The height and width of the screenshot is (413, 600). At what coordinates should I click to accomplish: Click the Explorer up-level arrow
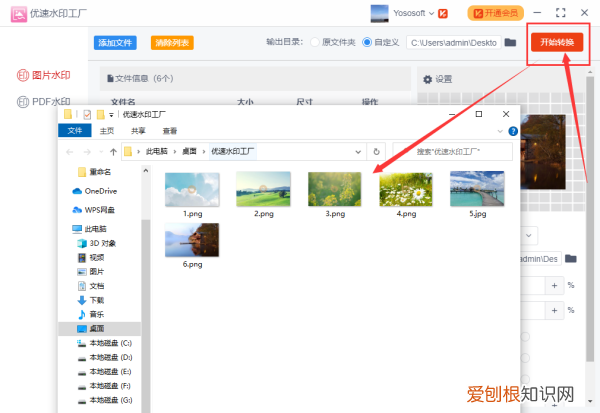(113, 152)
